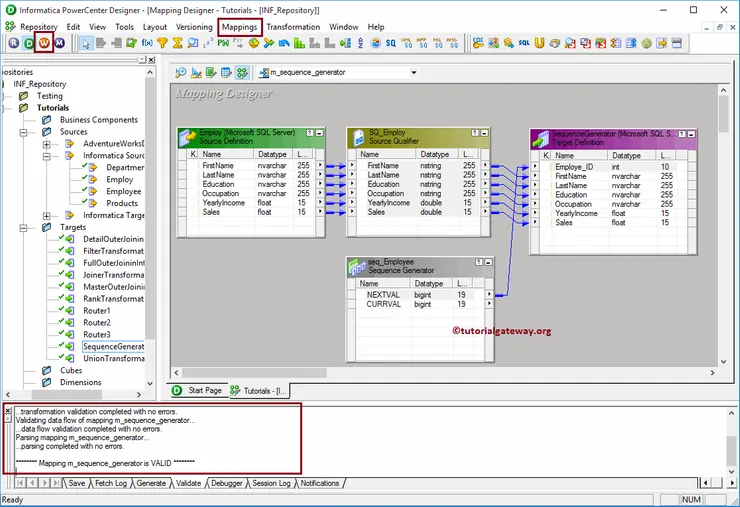Expand the Informatica Target source node
This screenshot has height=507, width=740.
coord(47,216)
